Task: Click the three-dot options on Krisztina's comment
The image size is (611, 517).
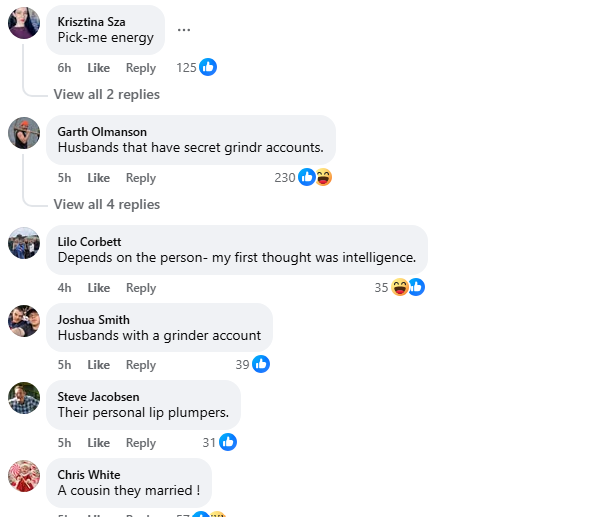Action: pyautogui.click(x=184, y=30)
